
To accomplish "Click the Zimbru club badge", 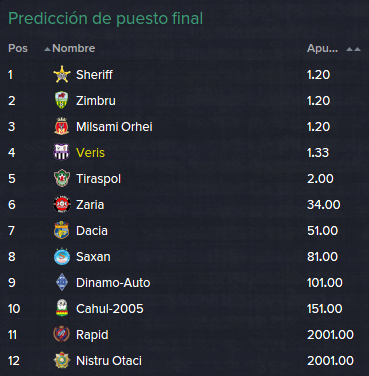I will [62, 100].
